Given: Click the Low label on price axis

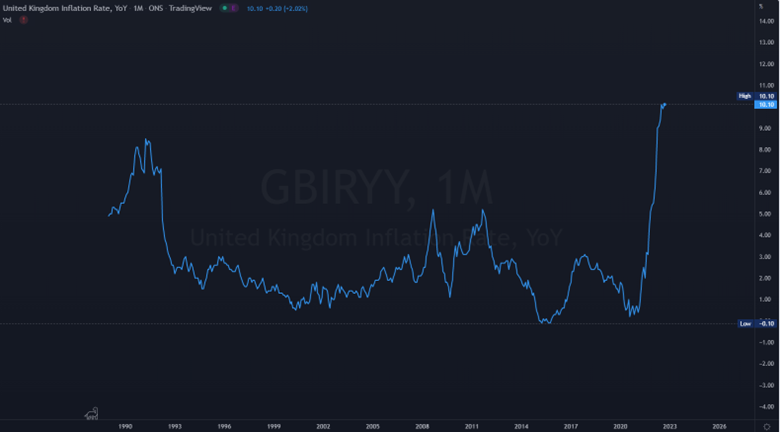Looking at the screenshot, I should point(745,324).
